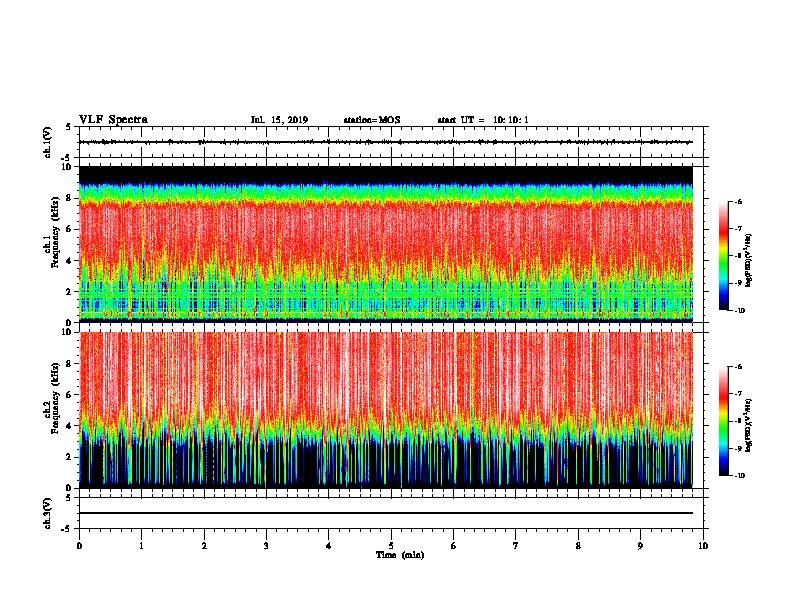Click the ch.2 spectrogram plot
Image resolution: width=792 pixels, height=612 pixels.
pyautogui.click(x=386, y=410)
